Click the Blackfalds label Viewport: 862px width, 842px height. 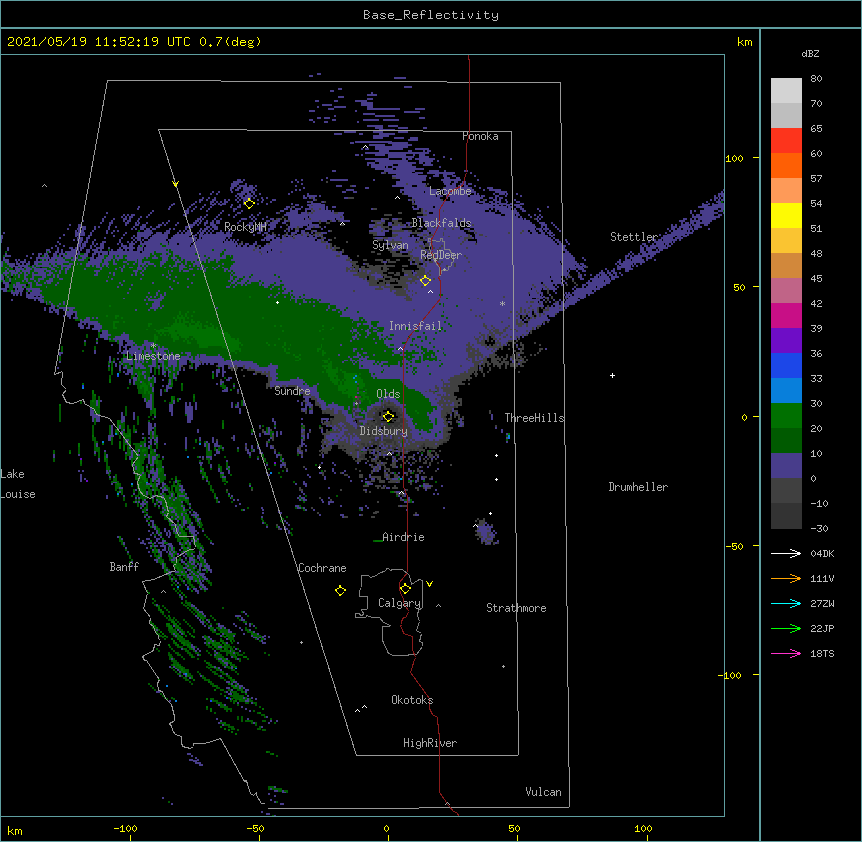[441, 223]
